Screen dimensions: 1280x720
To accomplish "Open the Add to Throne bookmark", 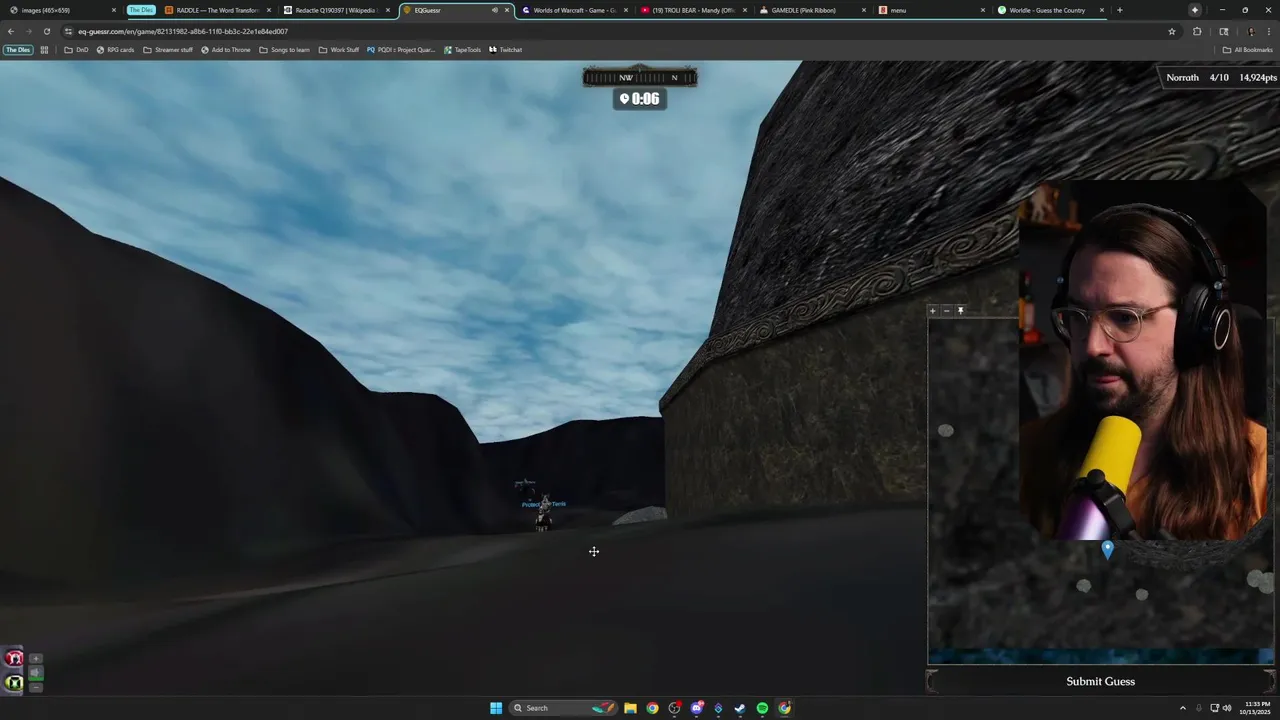I will point(225,50).
